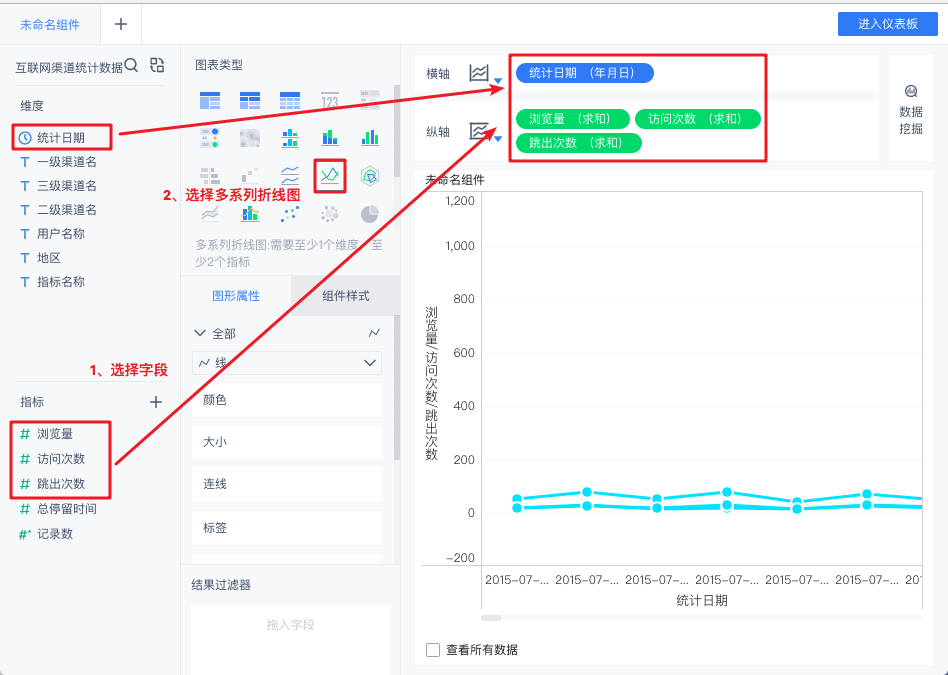Screen dimensions: 948x675
Task: Select the grouped table chart type
Action: (210, 100)
